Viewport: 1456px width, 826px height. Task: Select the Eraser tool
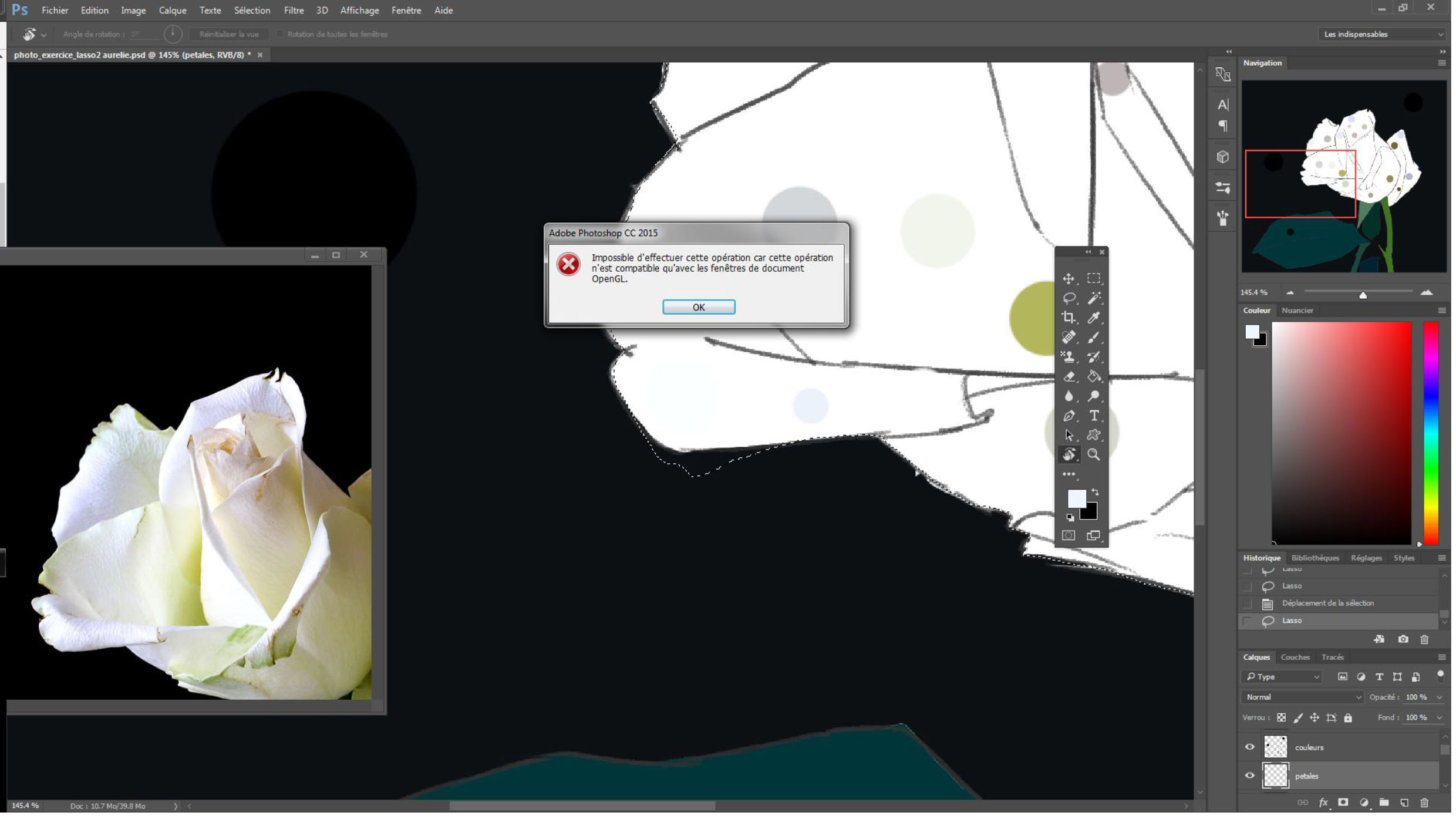tap(1069, 376)
